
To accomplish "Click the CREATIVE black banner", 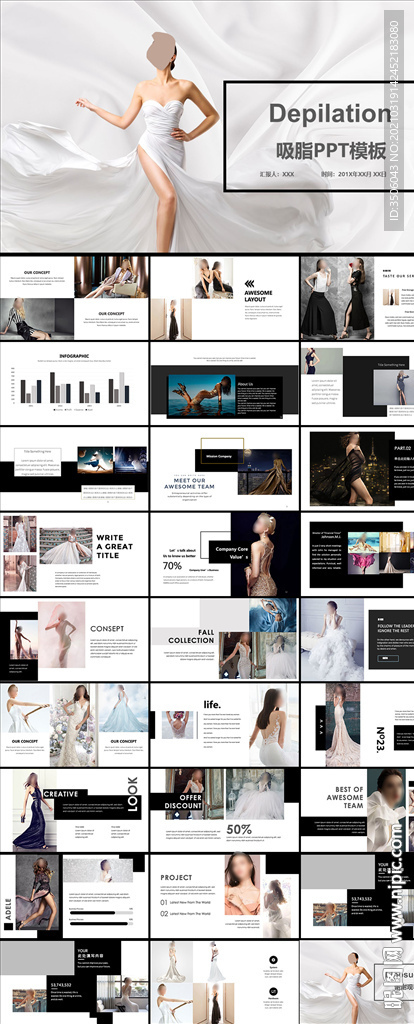I will point(61,794).
